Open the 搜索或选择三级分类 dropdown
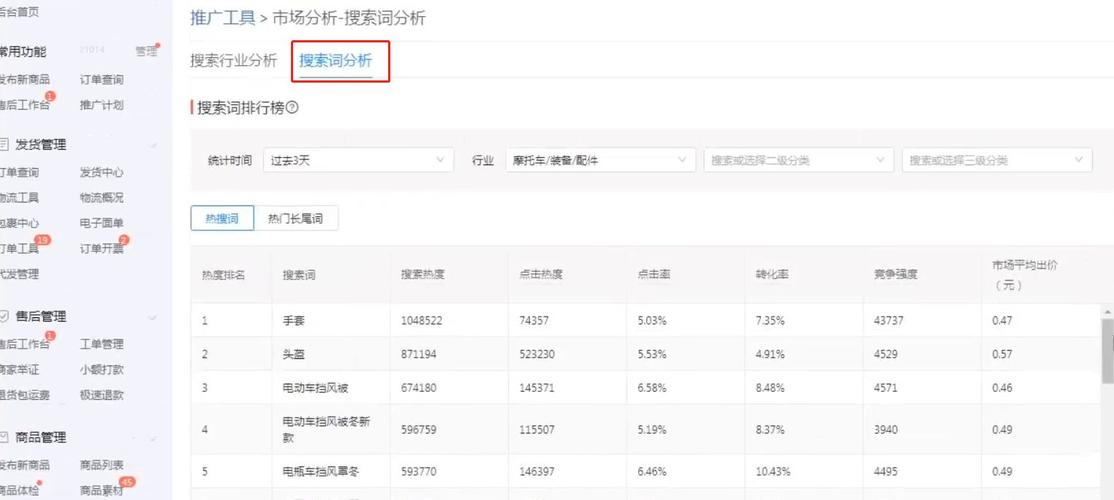This screenshot has width=1114, height=500. tap(997, 161)
